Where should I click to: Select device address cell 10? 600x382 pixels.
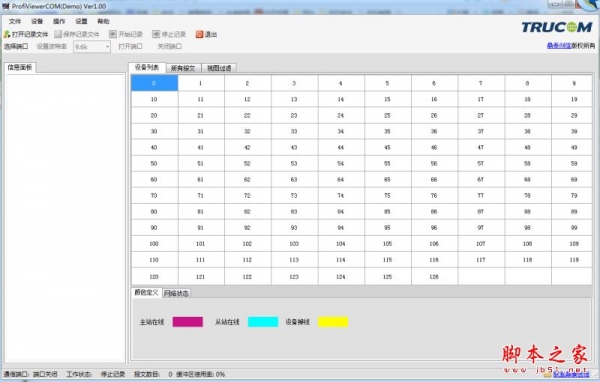pyautogui.click(x=155, y=99)
